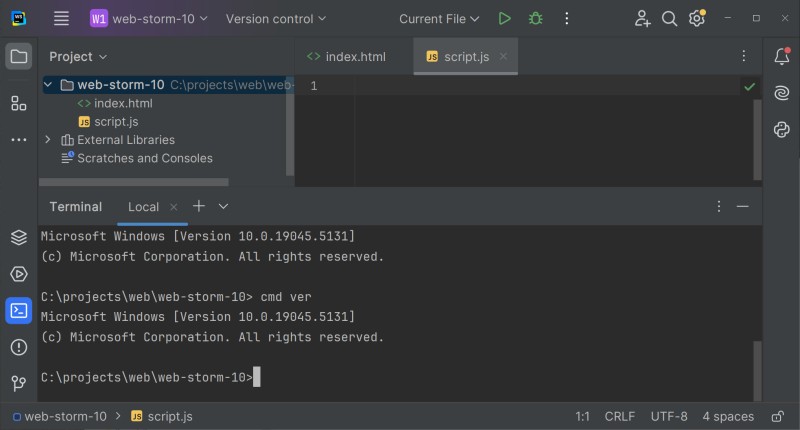The width and height of the screenshot is (800, 430).
Task: Click the green Run button
Action: coord(505,19)
